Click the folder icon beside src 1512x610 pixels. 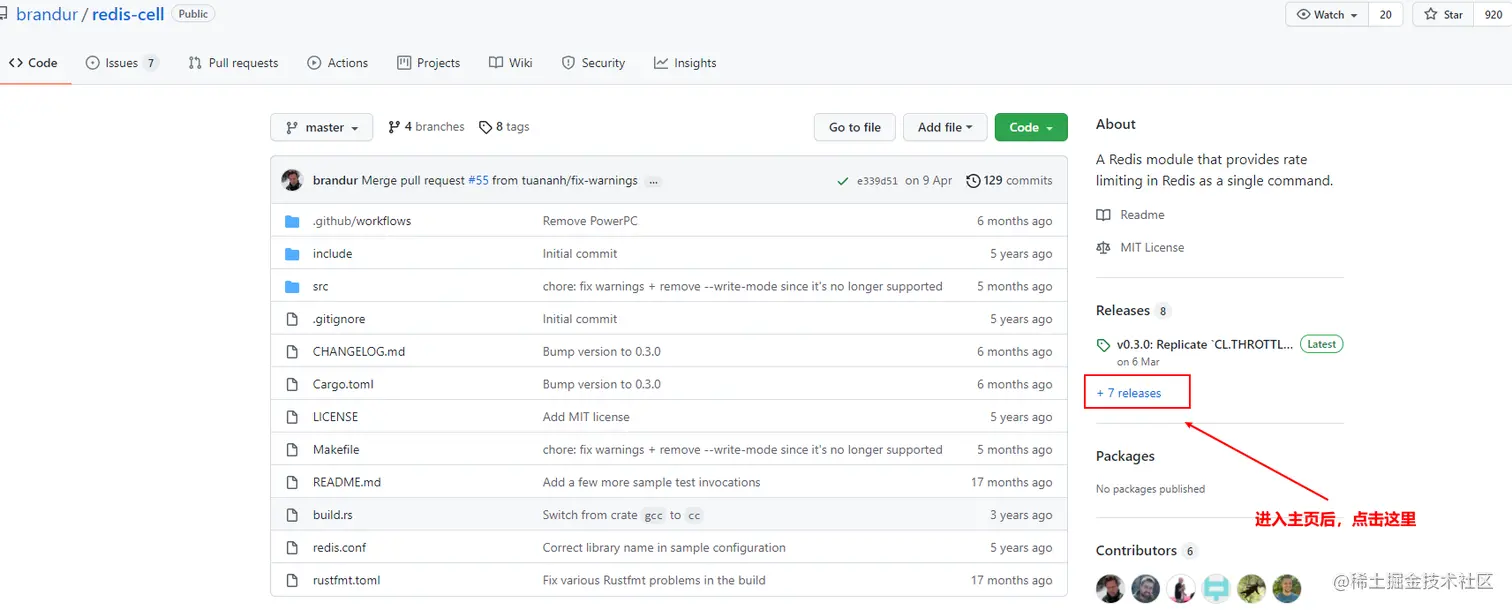pos(292,287)
